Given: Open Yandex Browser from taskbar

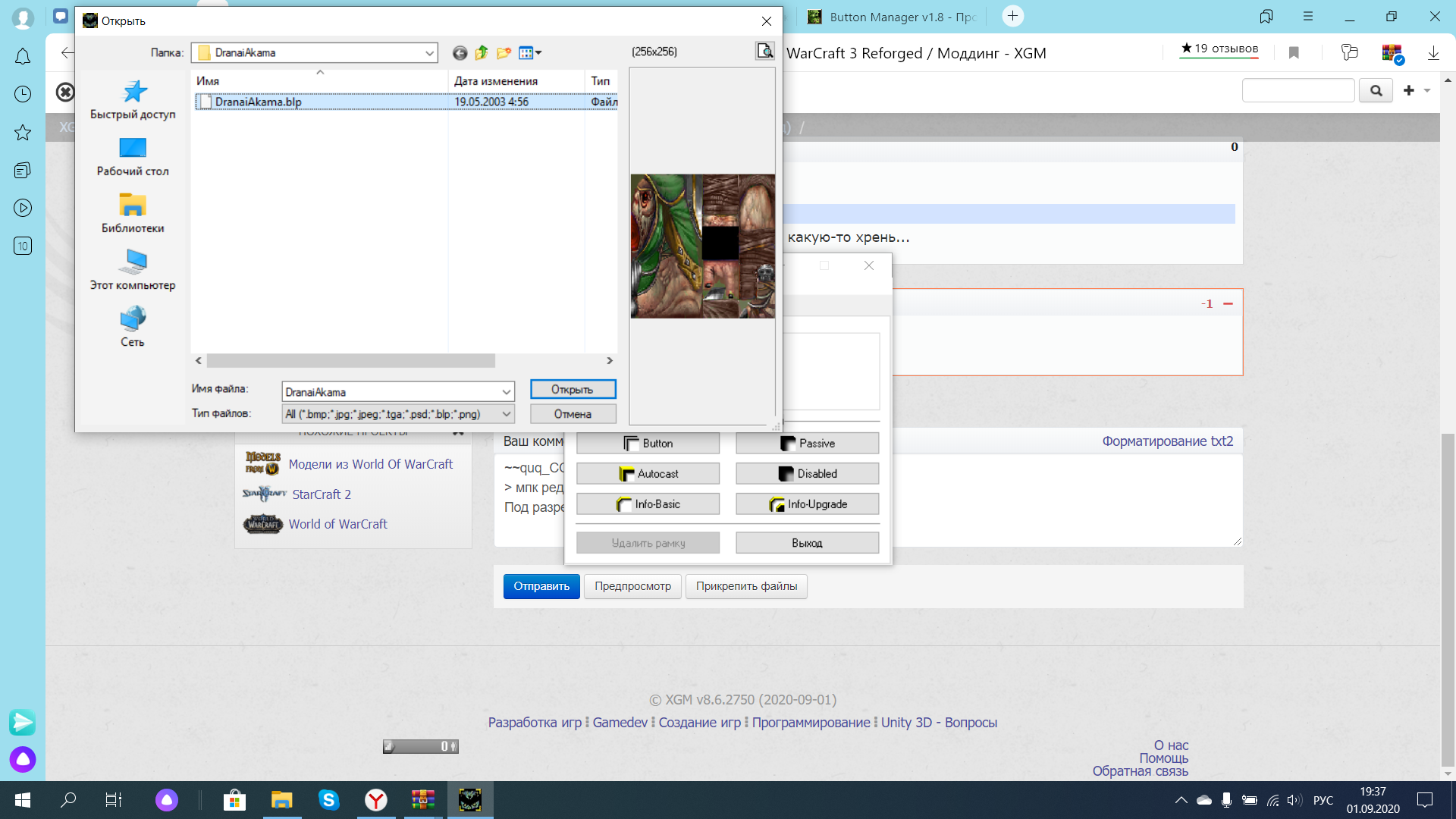Looking at the screenshot, I should pos(375,800).
